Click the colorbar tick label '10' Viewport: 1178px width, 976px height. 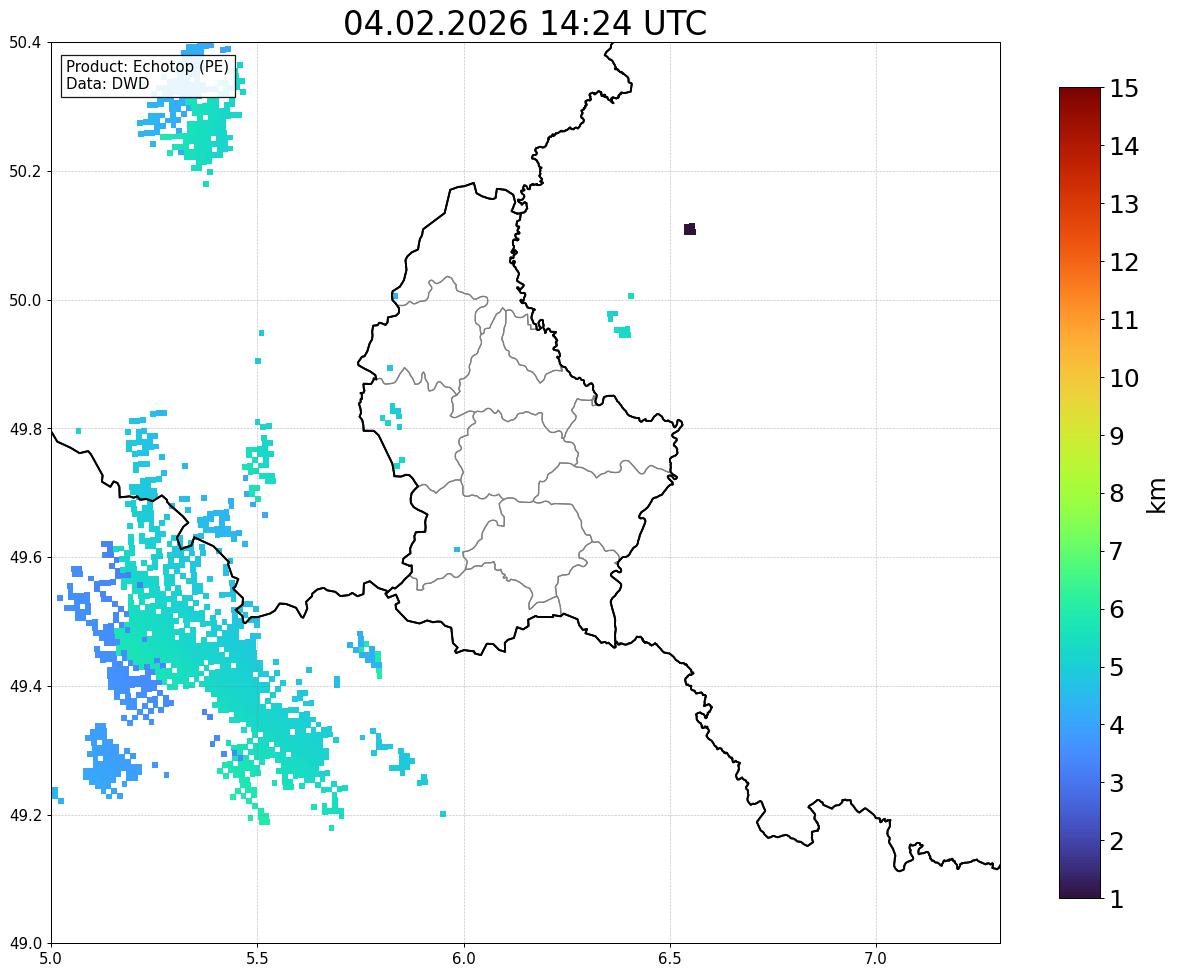coord(1124,378)
